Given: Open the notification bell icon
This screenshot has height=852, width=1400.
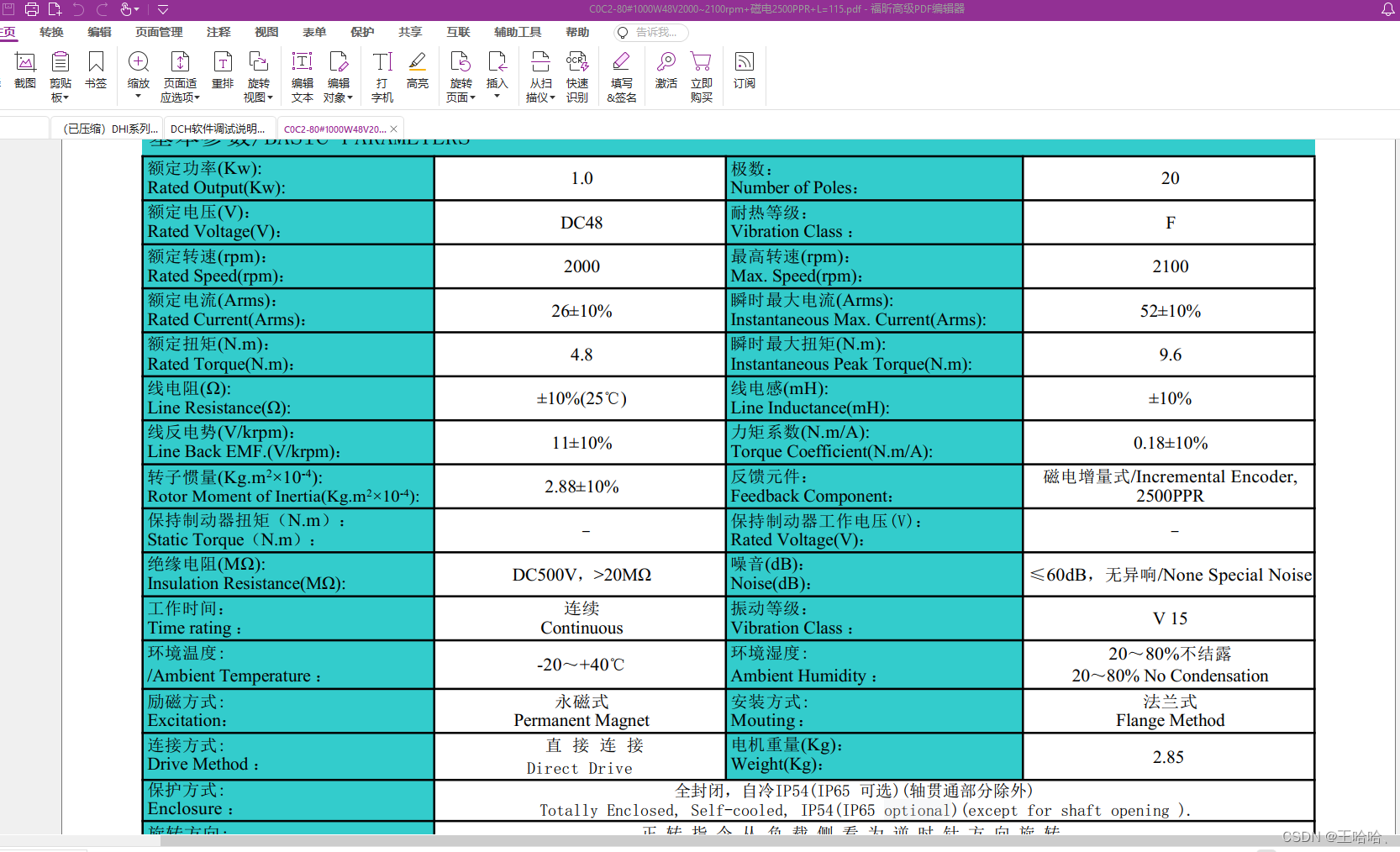Looking at the screenshot, I should [x=1387, y=9].
